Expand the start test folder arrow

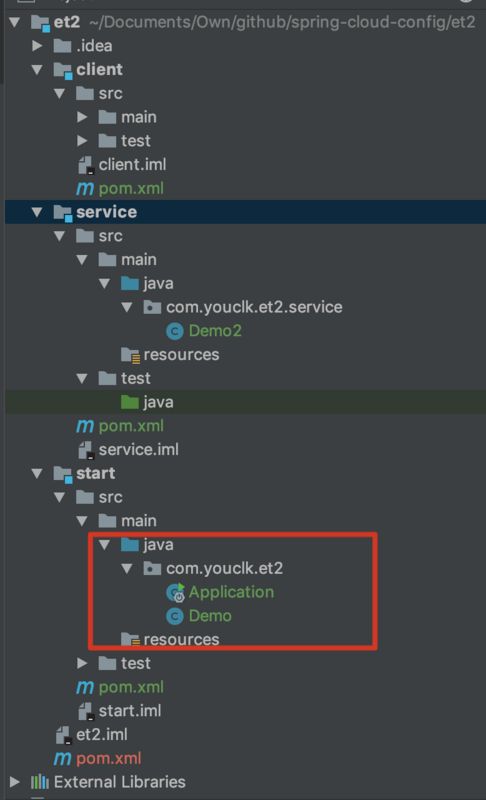[82, 663]
